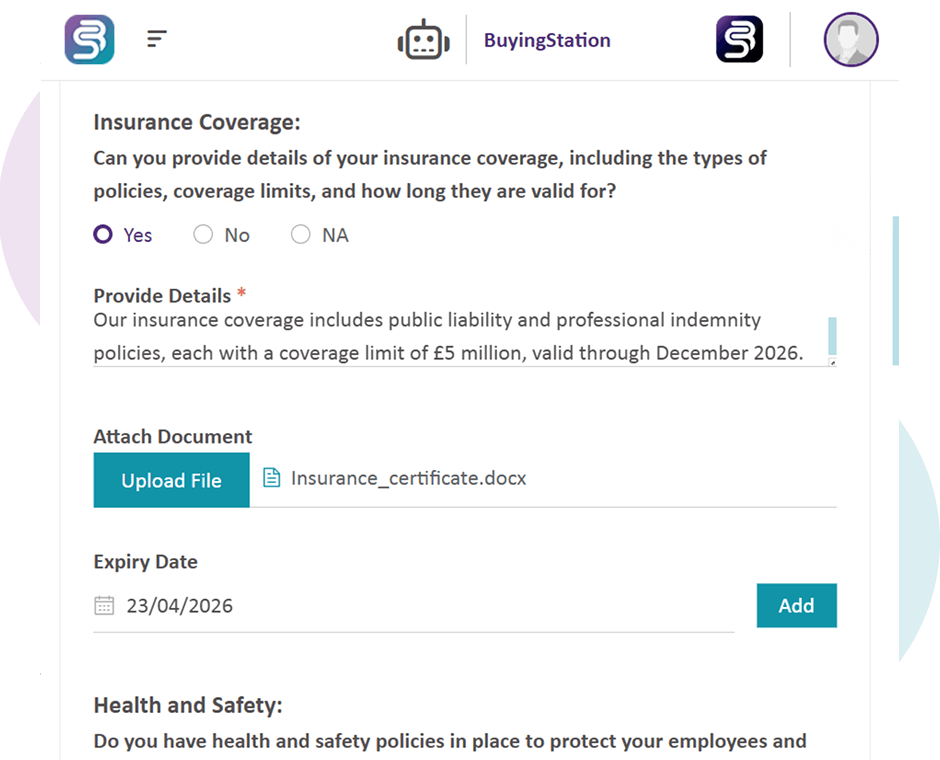This screenshot has width=940, height=760.
Task: Open the hamburger navigation menu
Action: pyautogui.click(x=156, y=40)
